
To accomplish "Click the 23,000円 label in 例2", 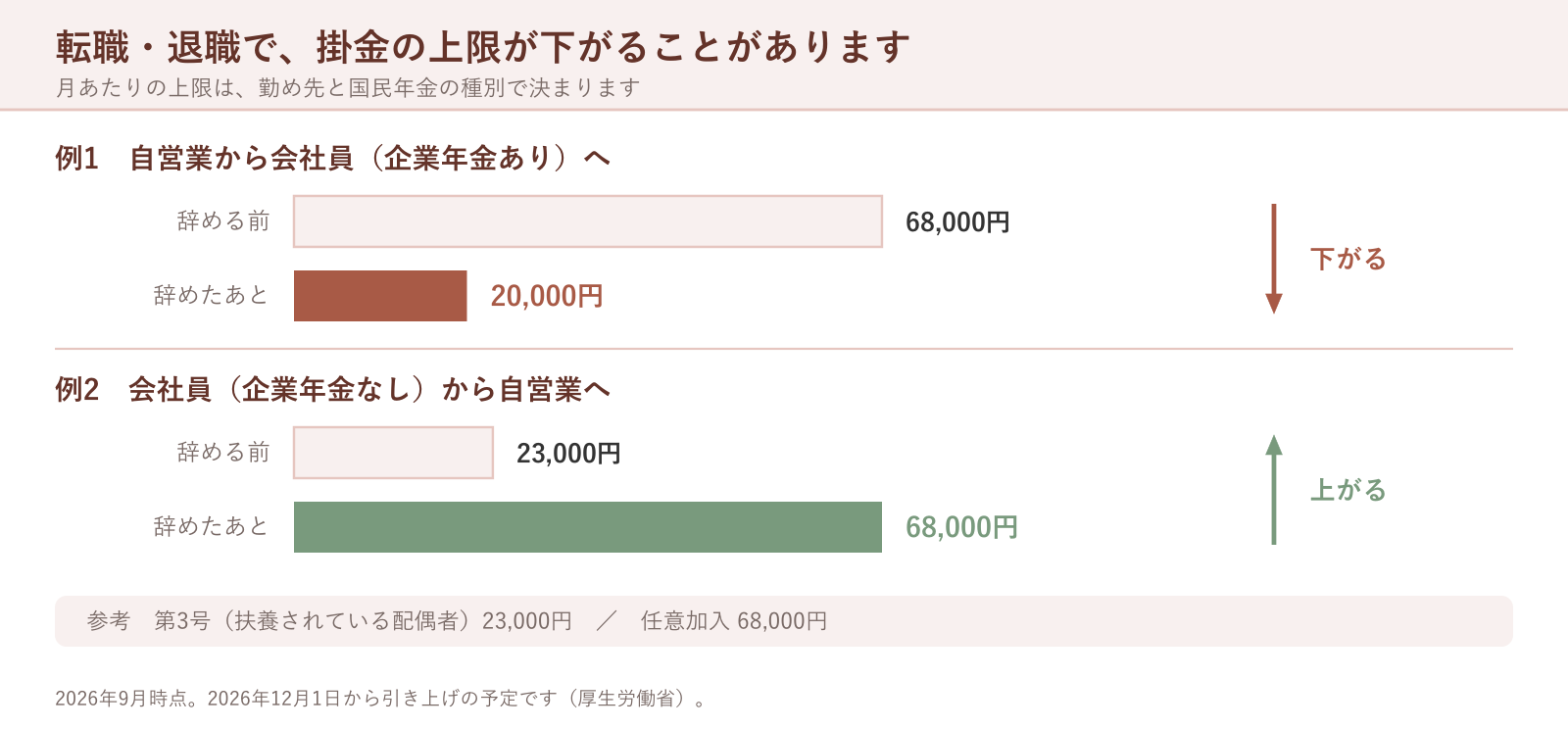I will tap(568, 454).
